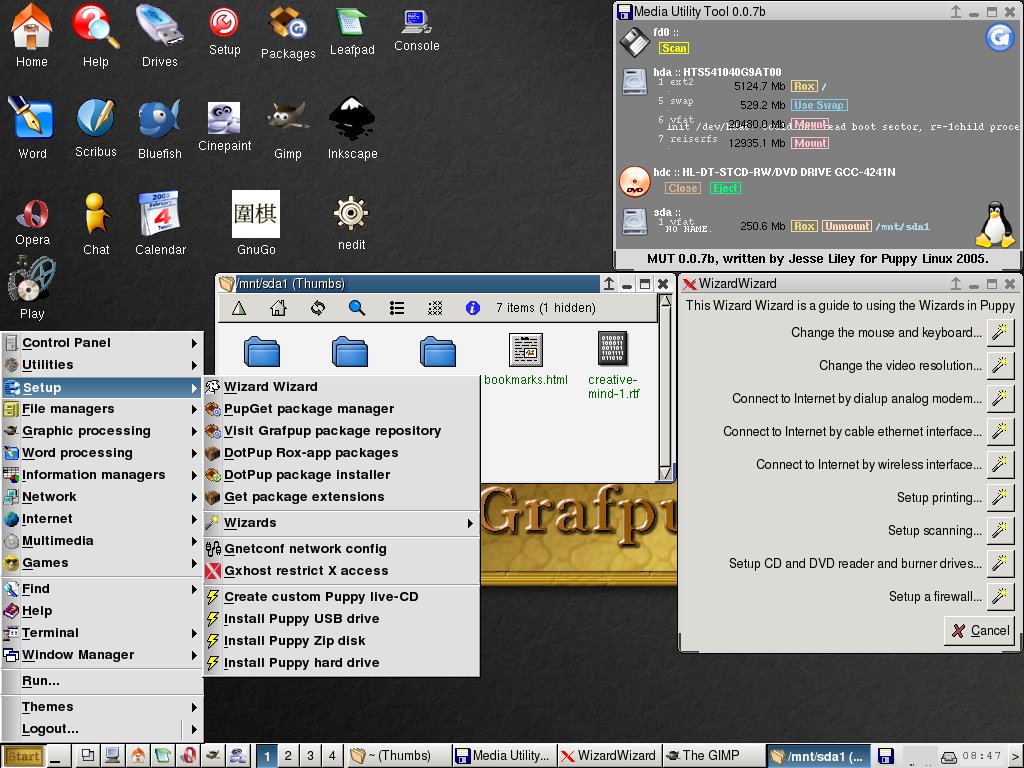Switch file manager to list view
The width and height of the screenshot is (1024, 768).
click(396, 308)
